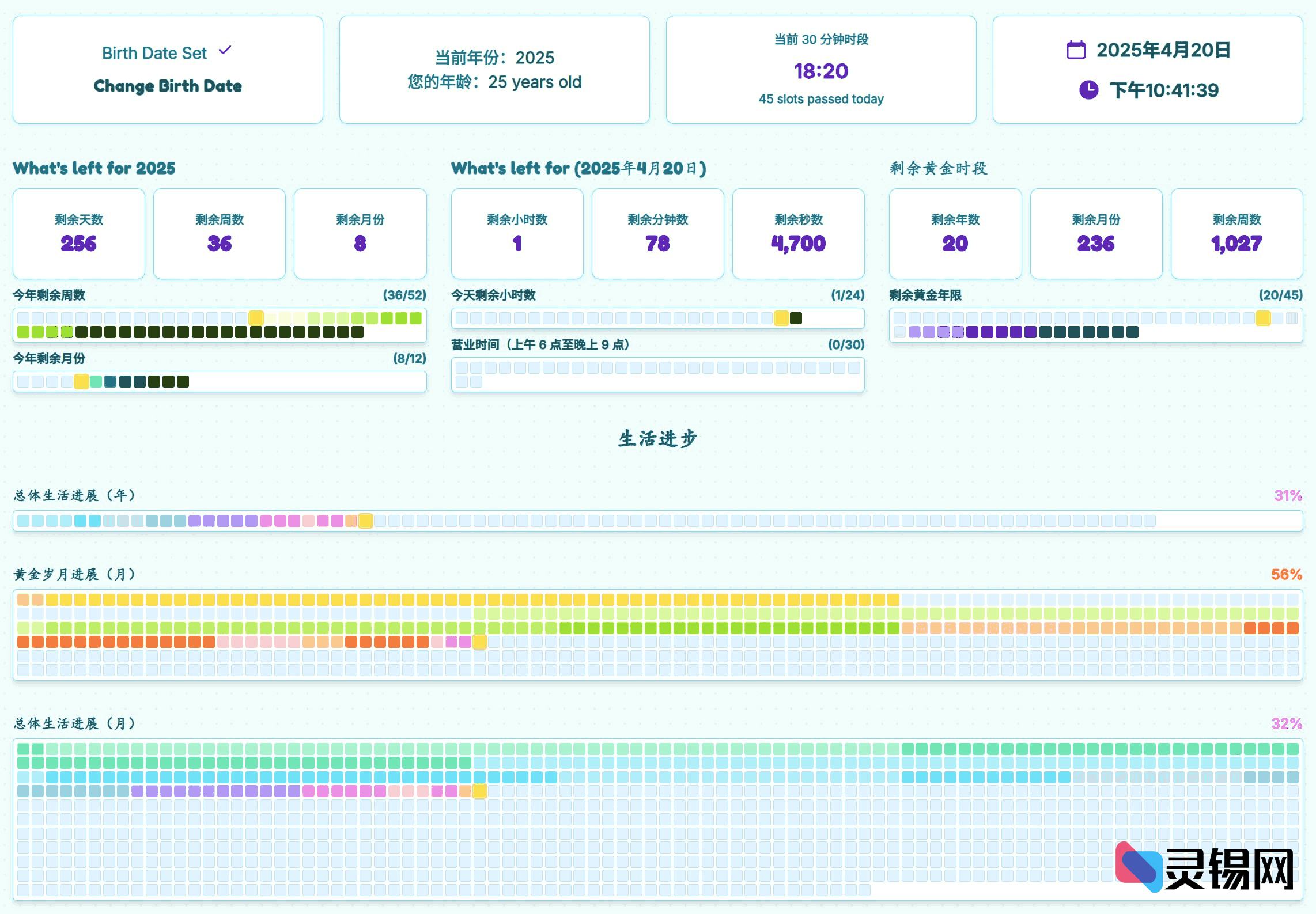Click the 营业时间 business hours progress bar
The image size is (1316, 914).
tap(657, 374)
